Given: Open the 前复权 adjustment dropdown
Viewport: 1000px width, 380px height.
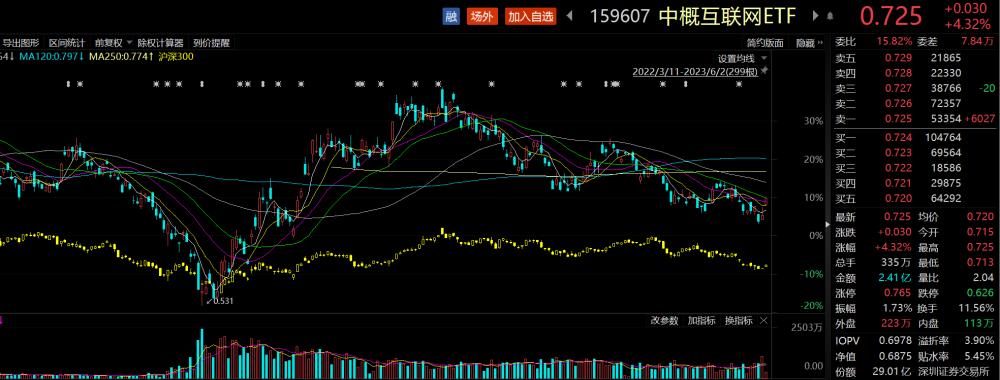Looking at the screenshot, I should [x=113, y=43].
